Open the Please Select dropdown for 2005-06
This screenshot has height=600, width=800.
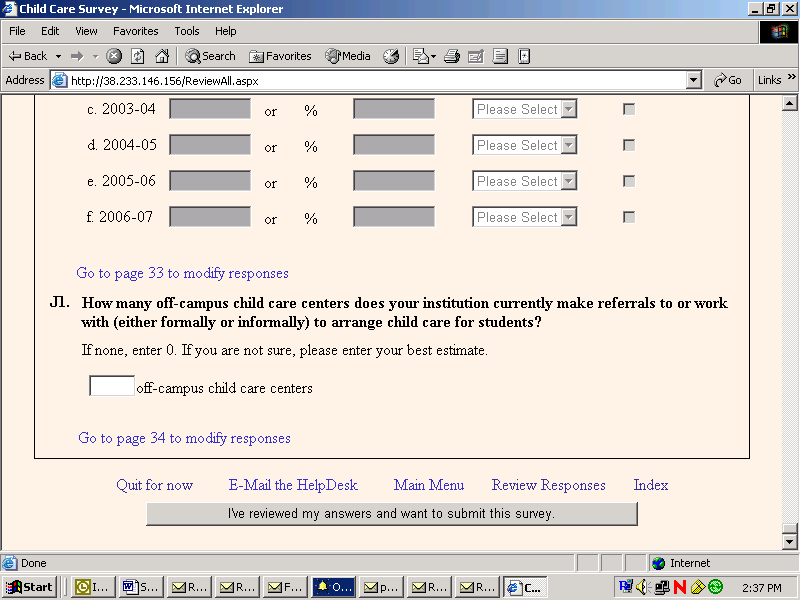tap(524, 181)
